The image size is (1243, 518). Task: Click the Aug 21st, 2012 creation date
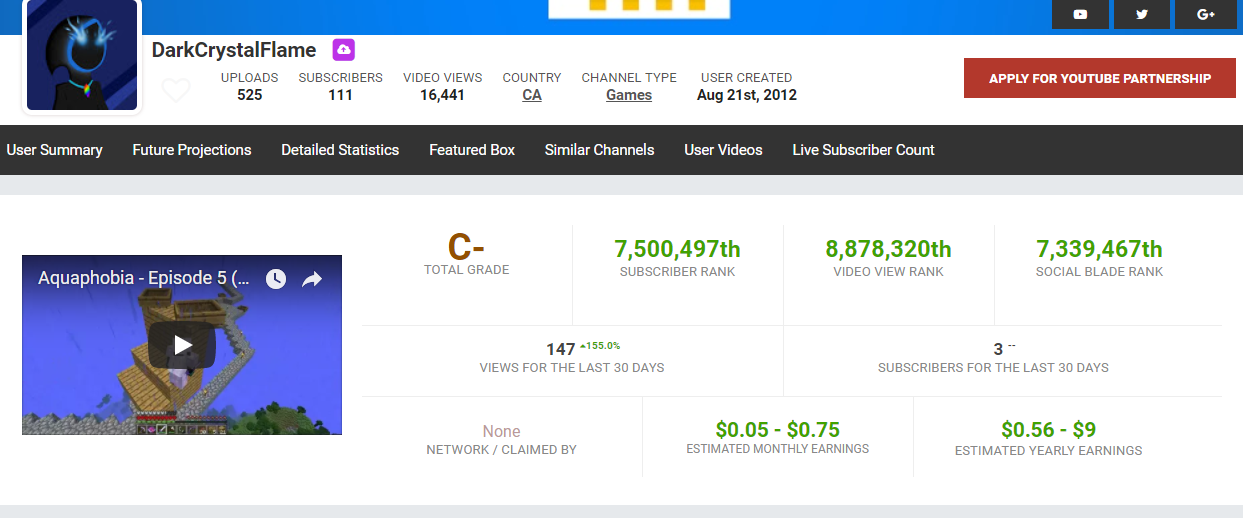click(747, 95)
